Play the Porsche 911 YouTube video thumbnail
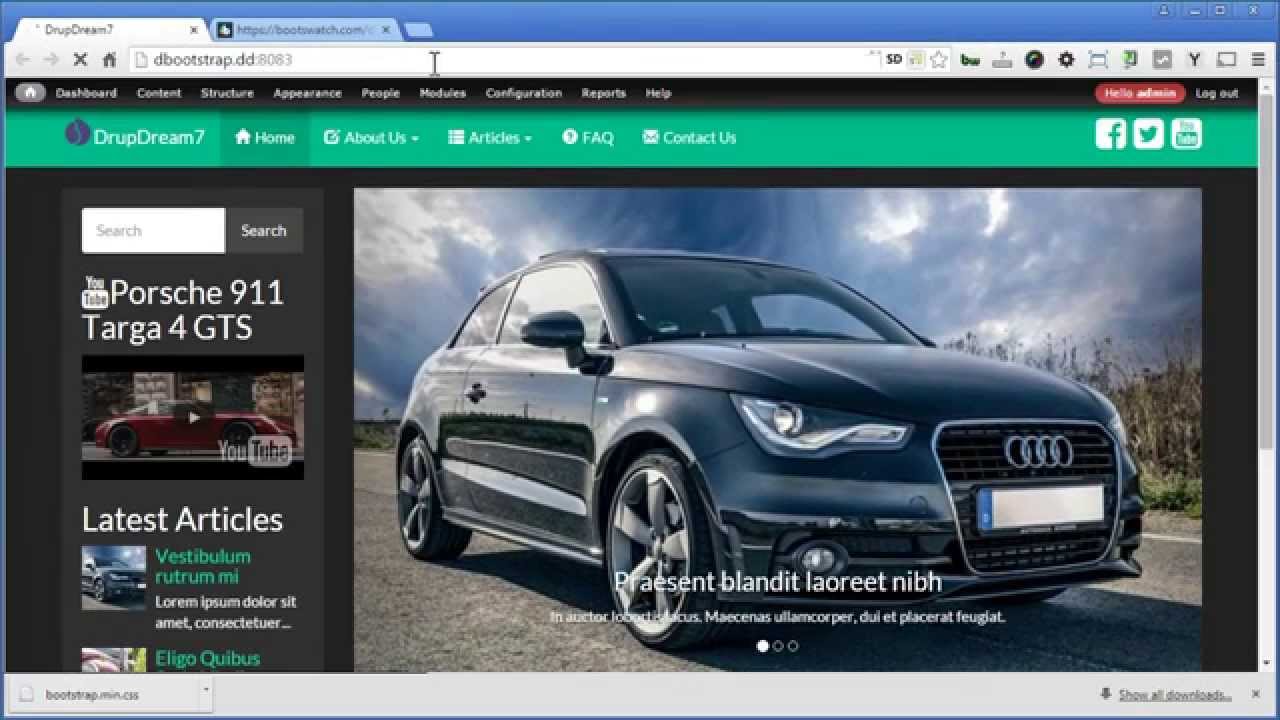1280x720 pixels. click(x=193, y=417)
